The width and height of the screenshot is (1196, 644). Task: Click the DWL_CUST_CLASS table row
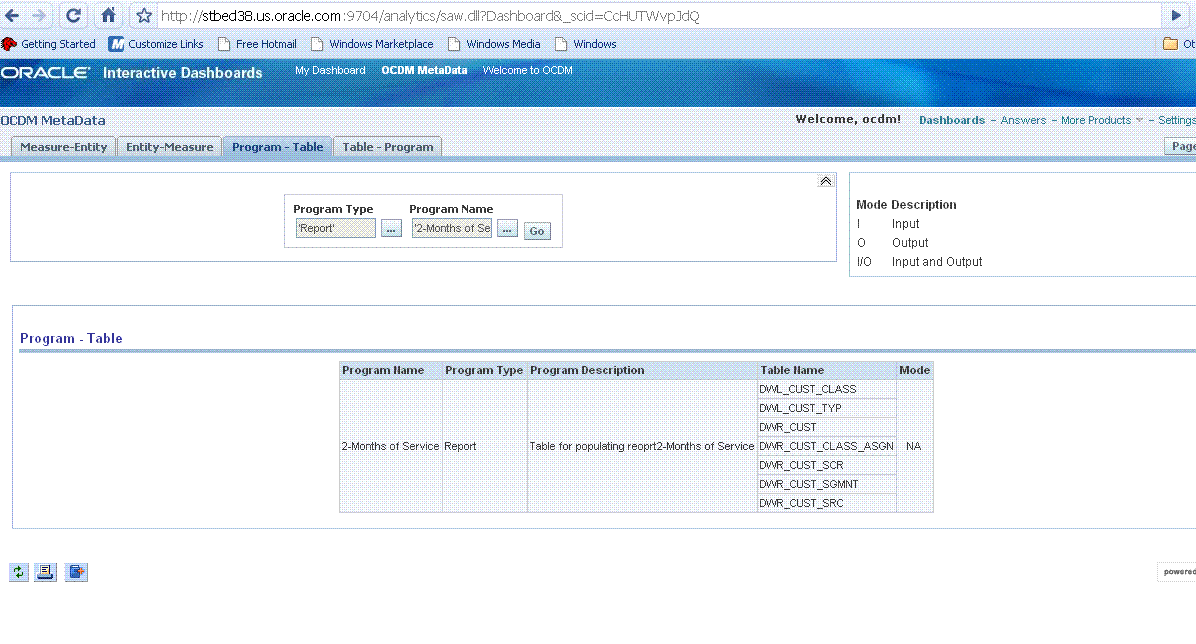826,389
